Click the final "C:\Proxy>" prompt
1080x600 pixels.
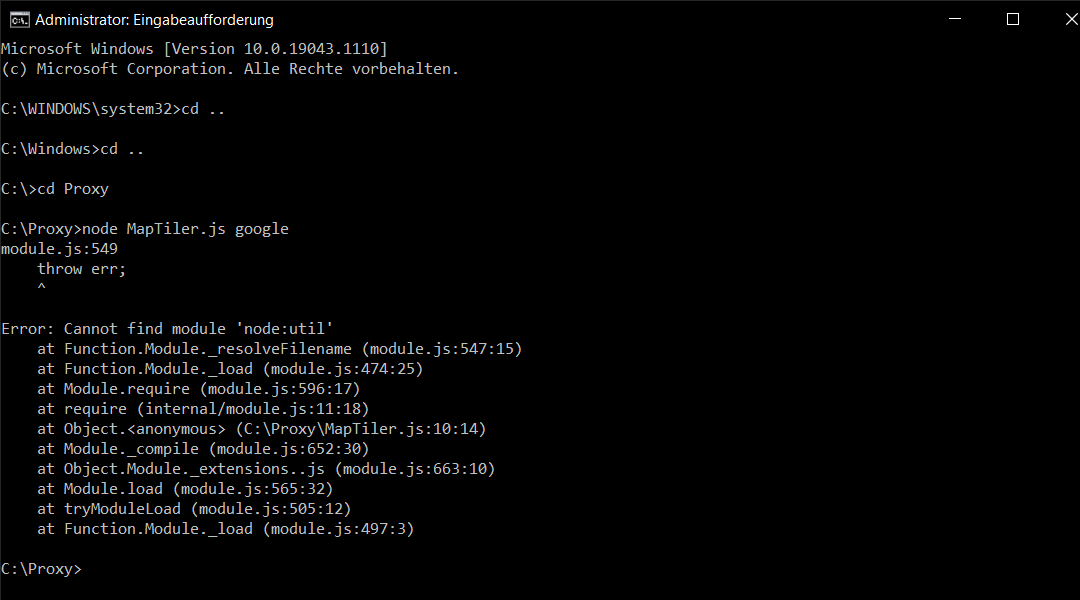coord(41,569)
